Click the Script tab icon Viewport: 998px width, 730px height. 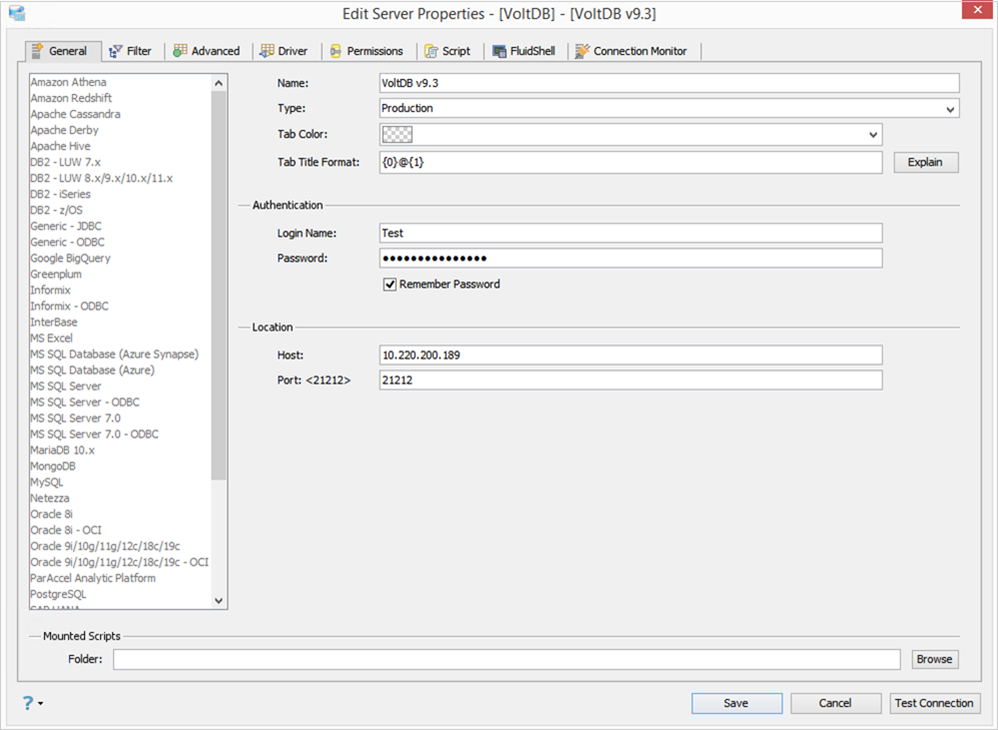pyautogui.click(x=431, y=52)
